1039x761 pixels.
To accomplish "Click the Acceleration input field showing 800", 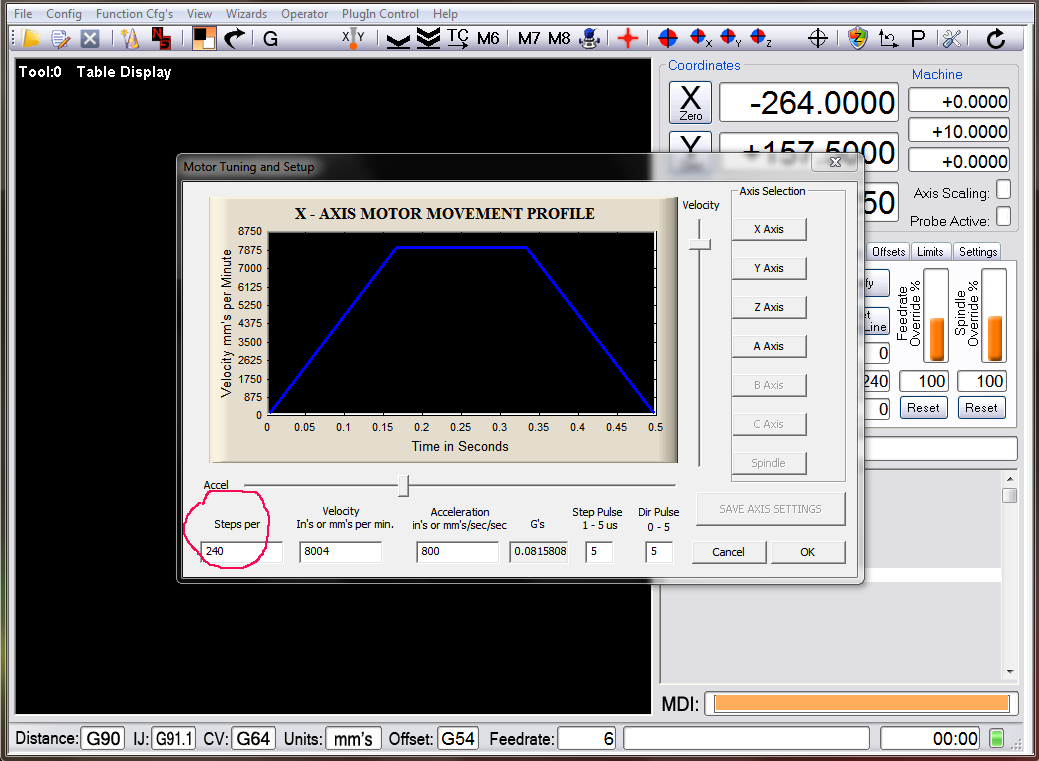I will coord(457,552).
